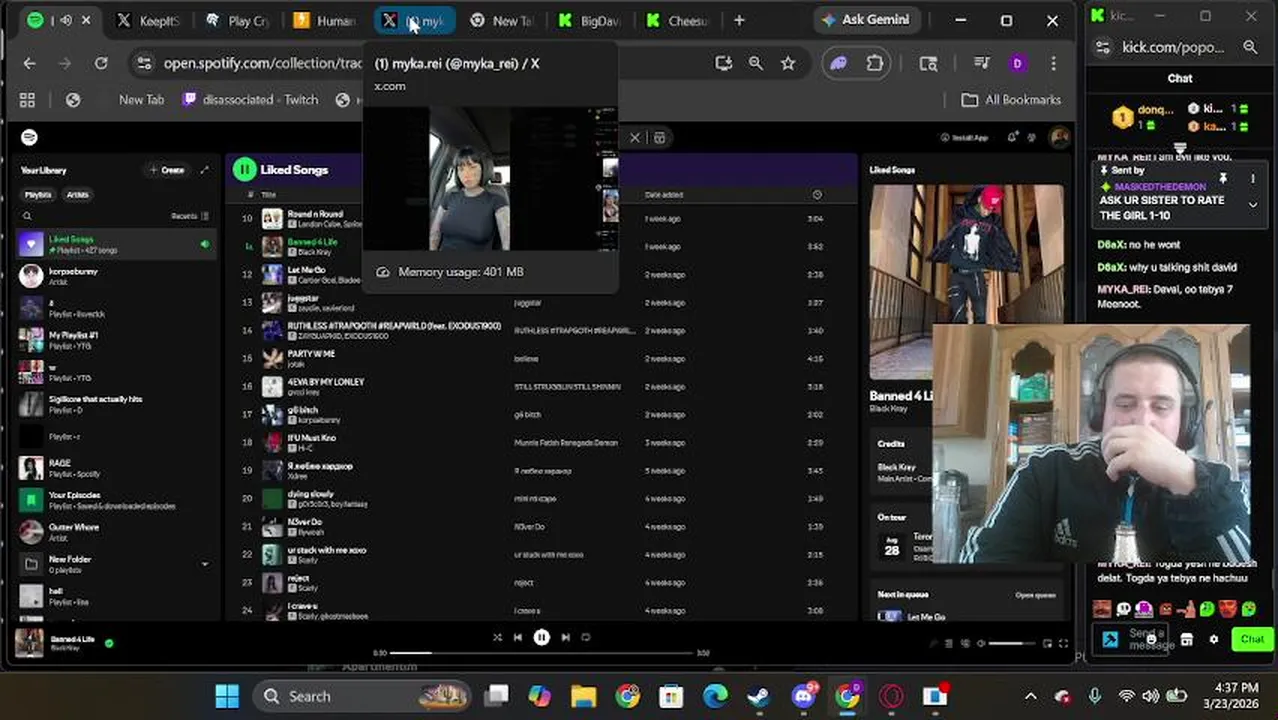Click the Date added column header

coord(664,195)
